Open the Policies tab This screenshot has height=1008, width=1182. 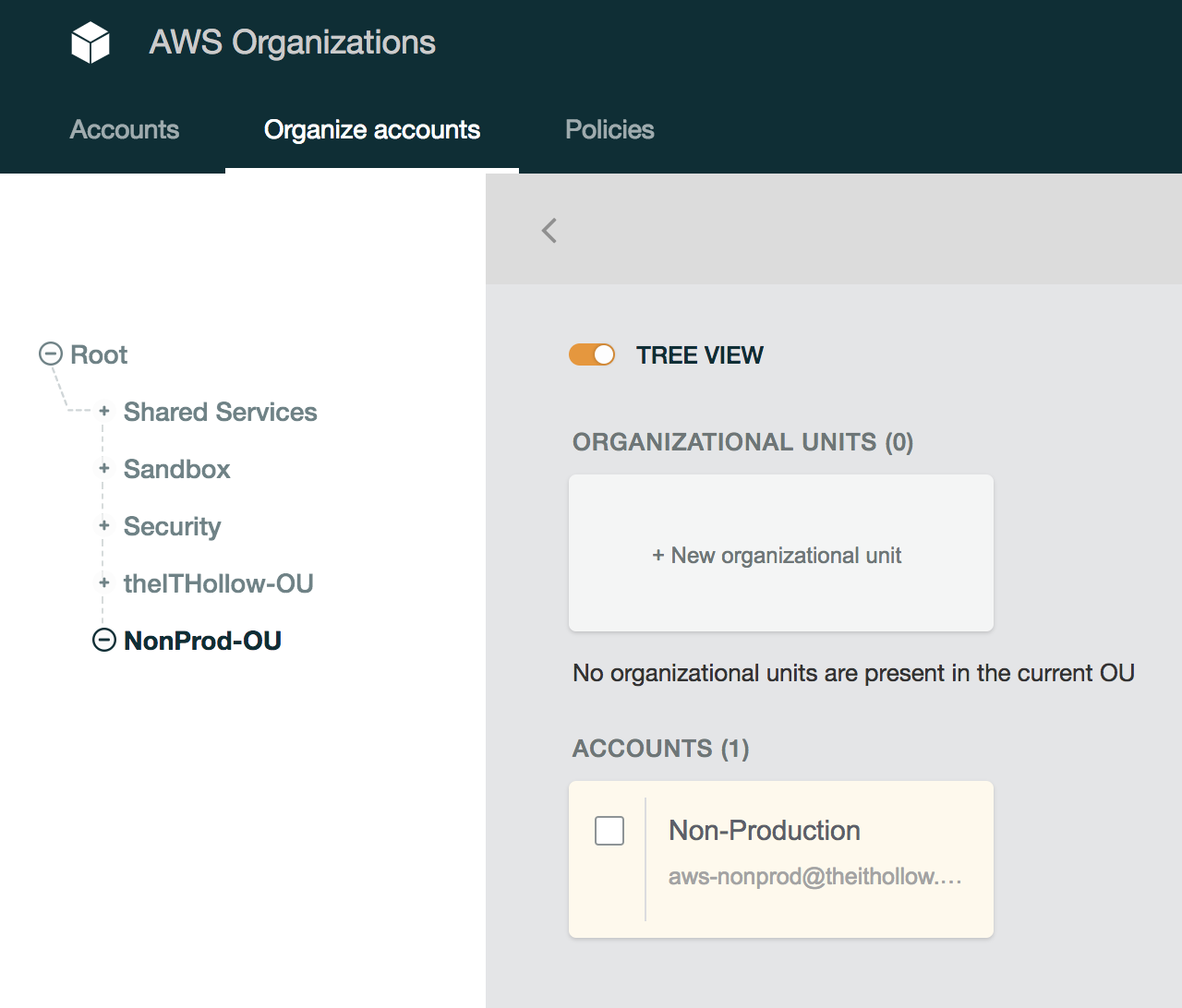pos(609,130)
